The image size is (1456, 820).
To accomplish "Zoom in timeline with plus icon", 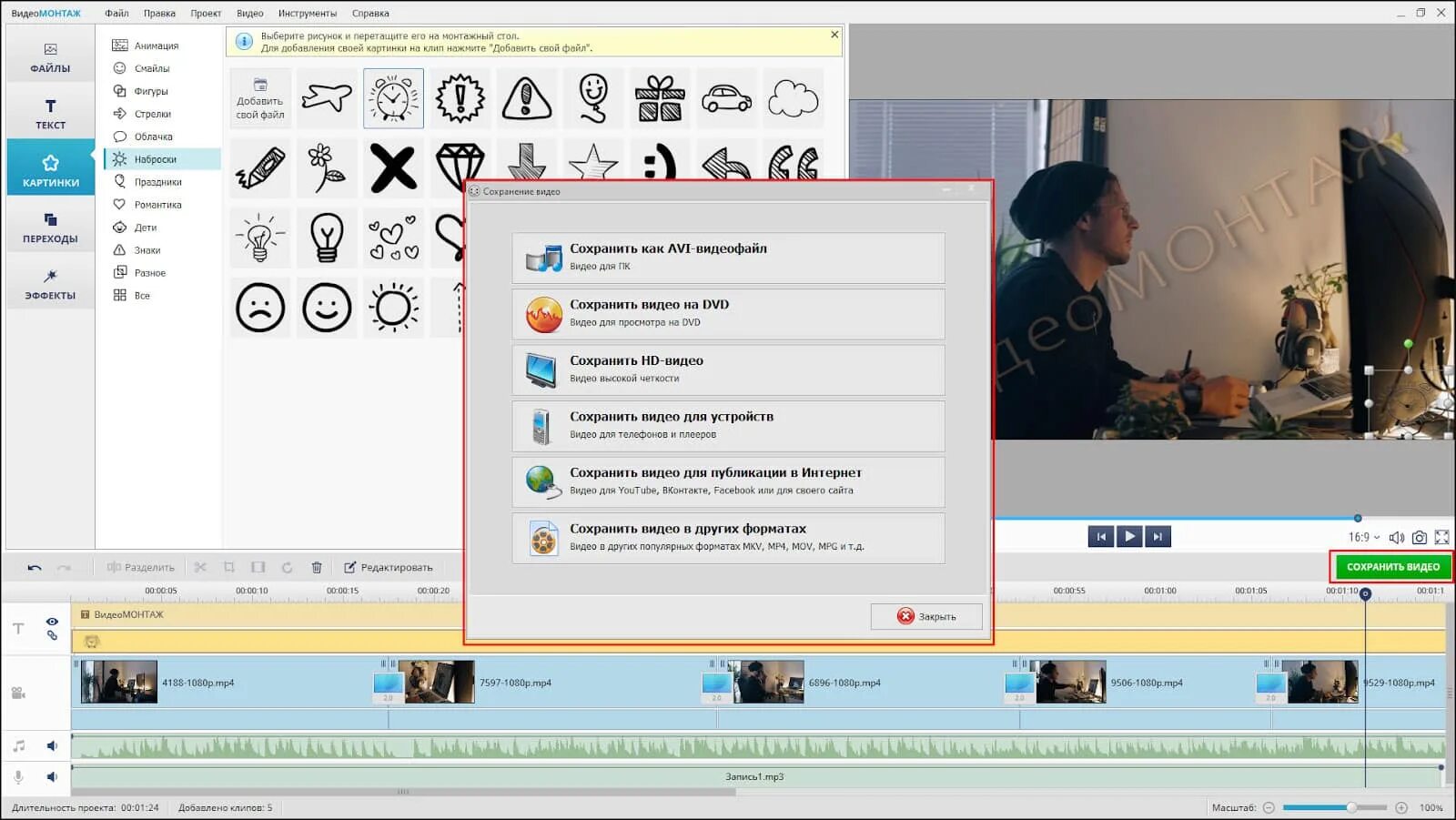I will [x=1401, y=807].
